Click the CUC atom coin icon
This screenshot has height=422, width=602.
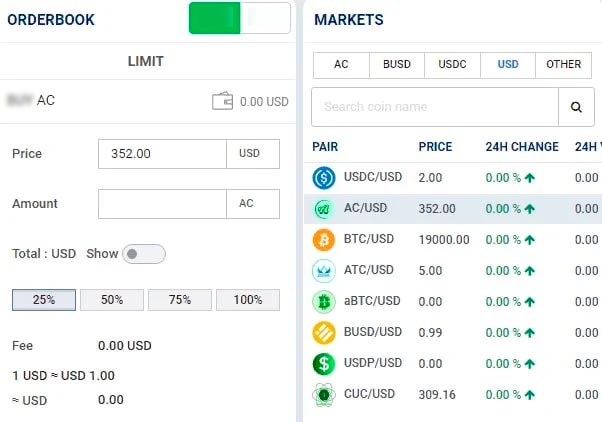point(324,394)
